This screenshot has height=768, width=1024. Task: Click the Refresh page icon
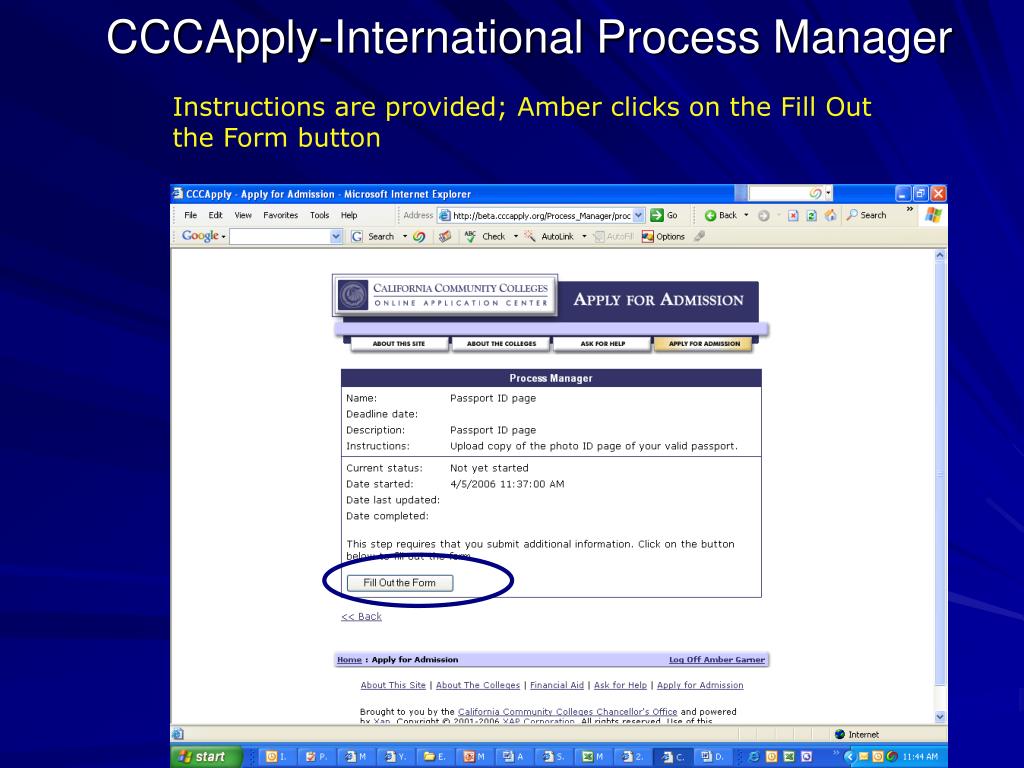tap(811, 216)
